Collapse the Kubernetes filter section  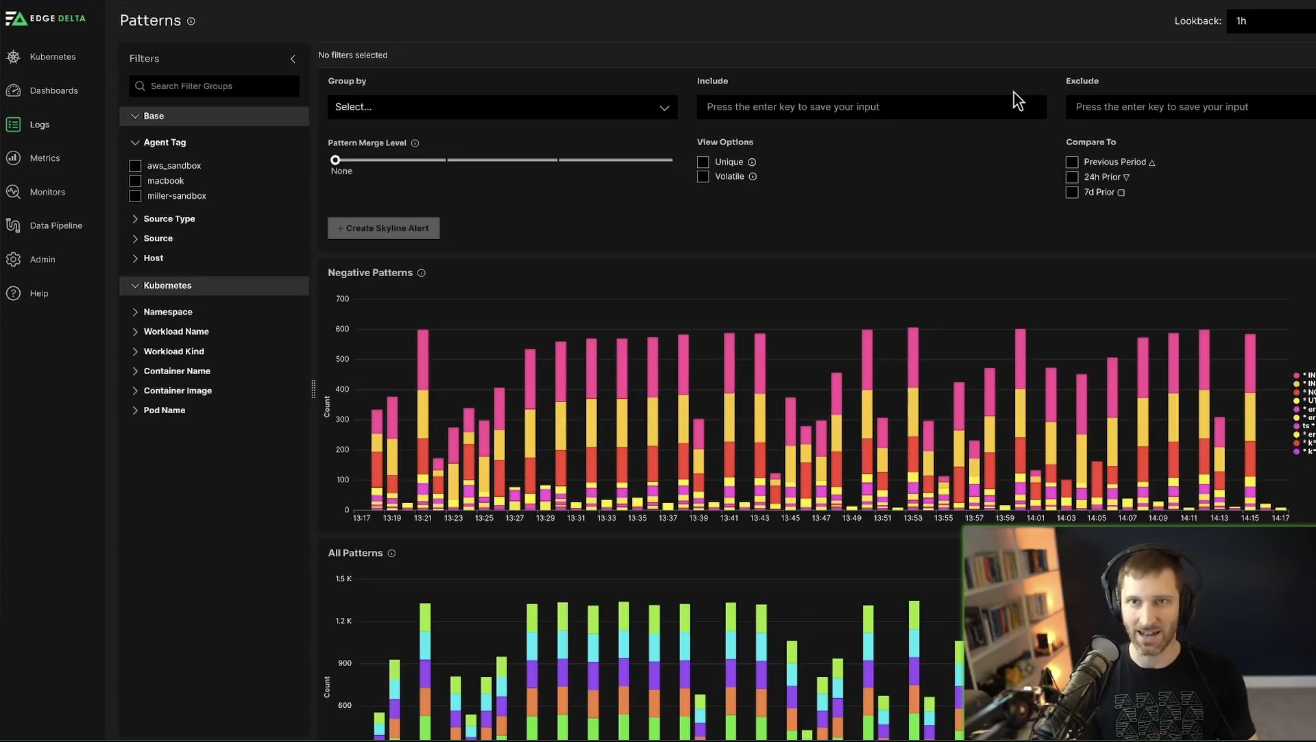pyautogui.click(x=135, y=286)
